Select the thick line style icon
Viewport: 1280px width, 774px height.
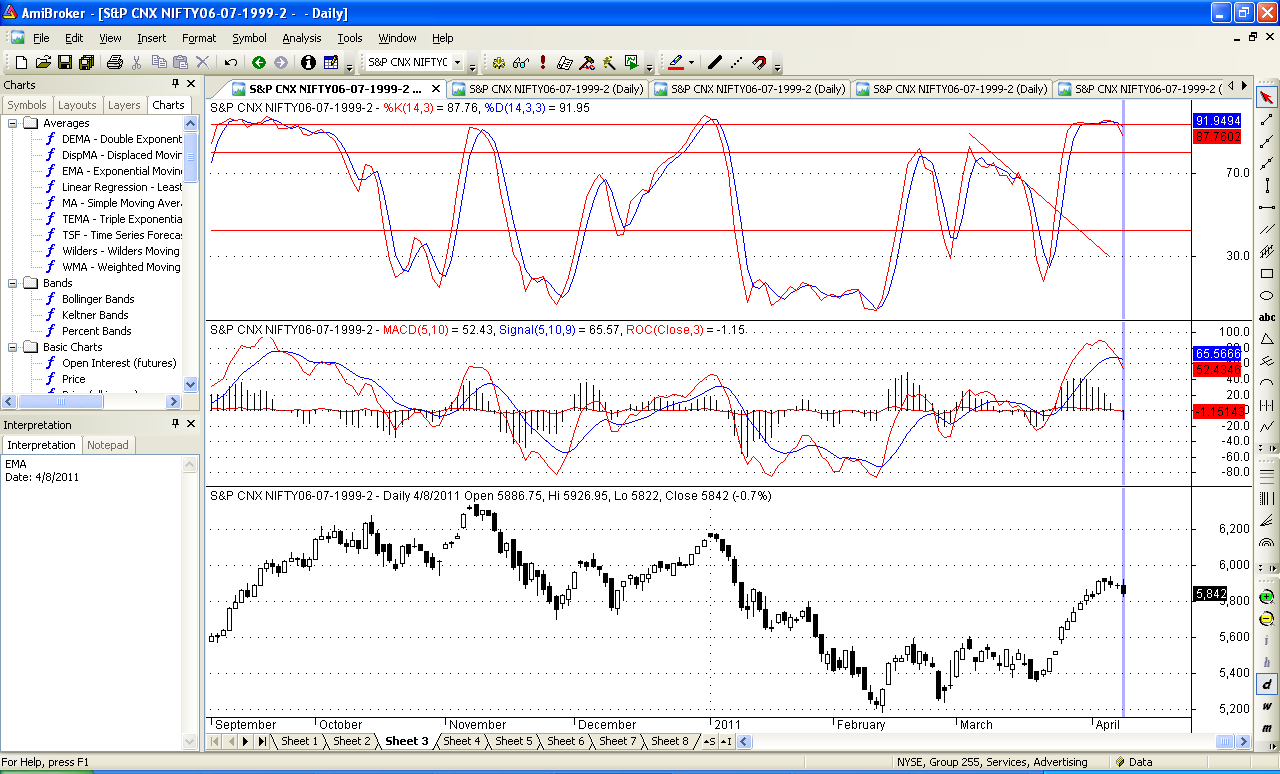click(714, 62)
